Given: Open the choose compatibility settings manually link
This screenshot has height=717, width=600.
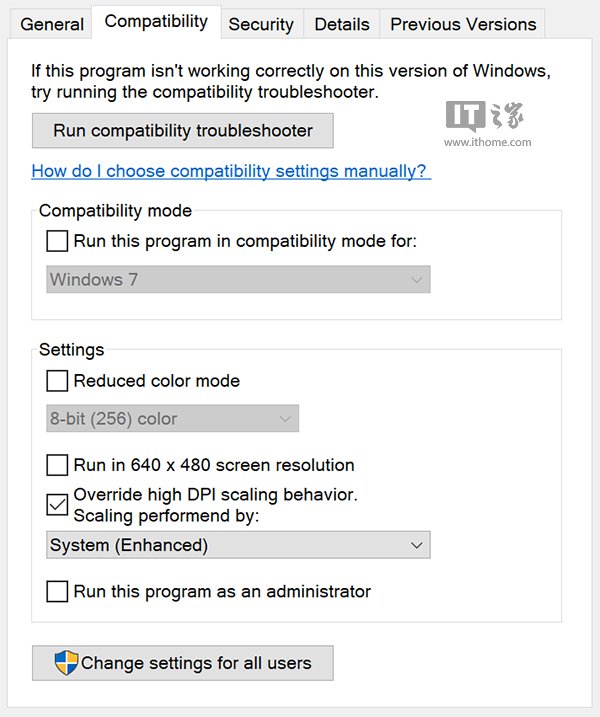Looking at the screenshot, I should click(x=231, y=171).
